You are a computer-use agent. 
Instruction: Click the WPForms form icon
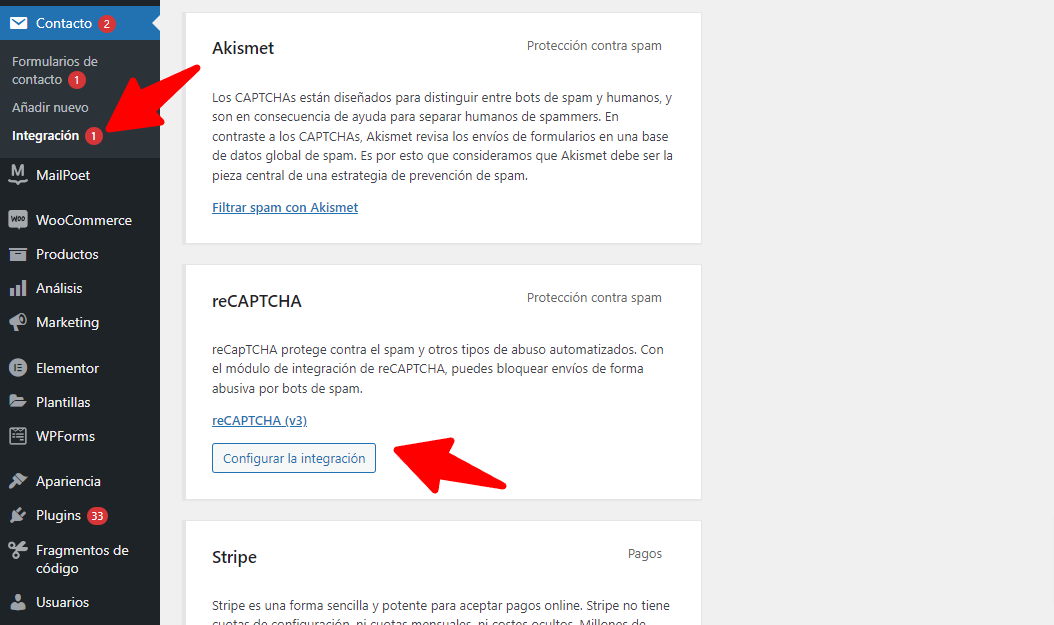(18, 435)
